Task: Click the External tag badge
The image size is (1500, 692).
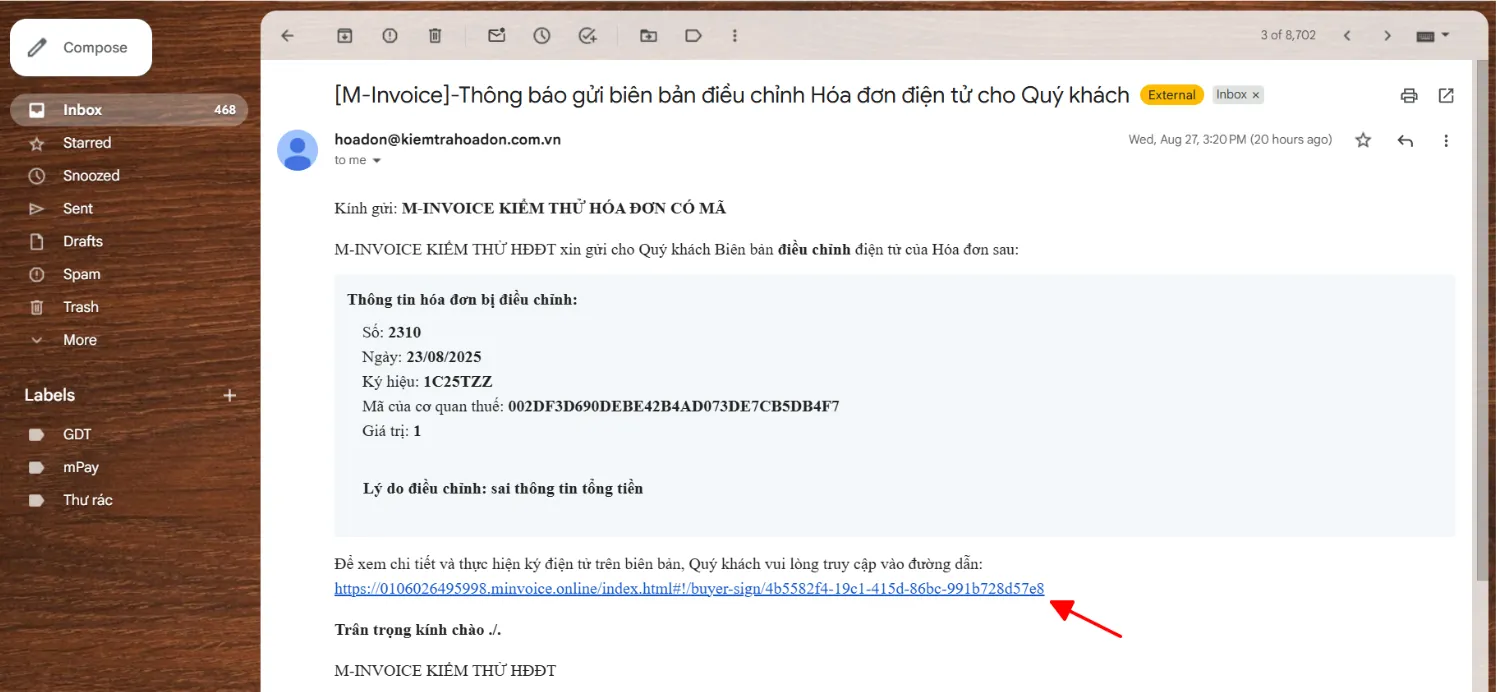Action: click(x=1171, y=95)
